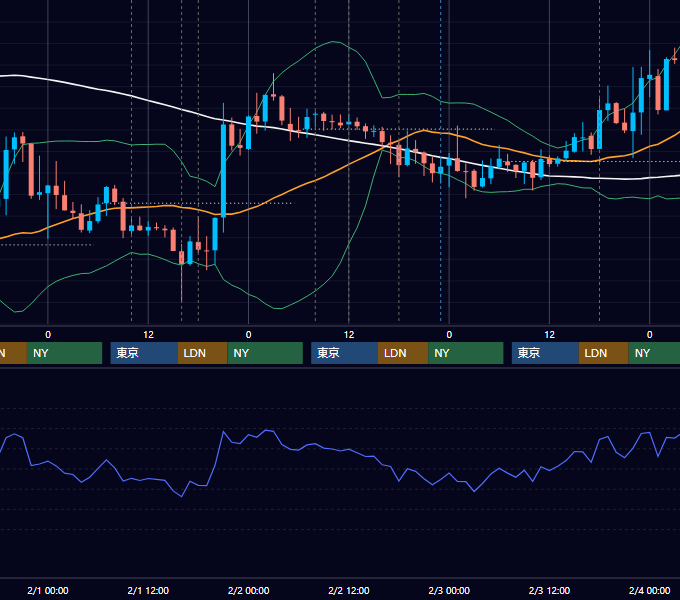Click the large blue candle before 2/2
680x600 pixels.
point(223,171)
